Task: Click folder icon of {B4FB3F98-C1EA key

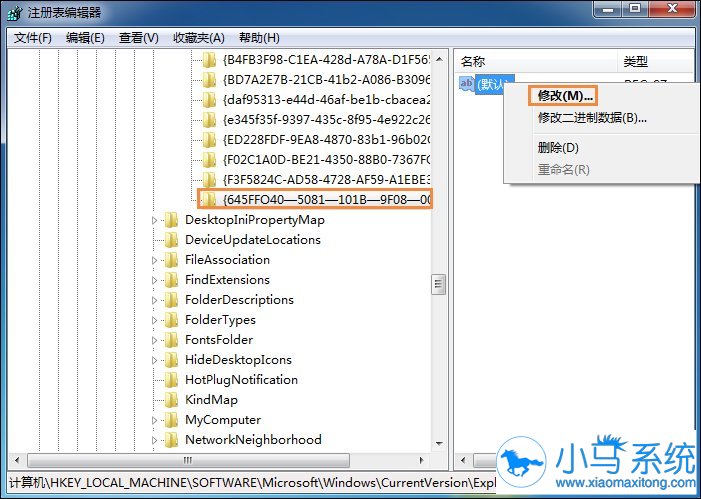Action: 209,59
